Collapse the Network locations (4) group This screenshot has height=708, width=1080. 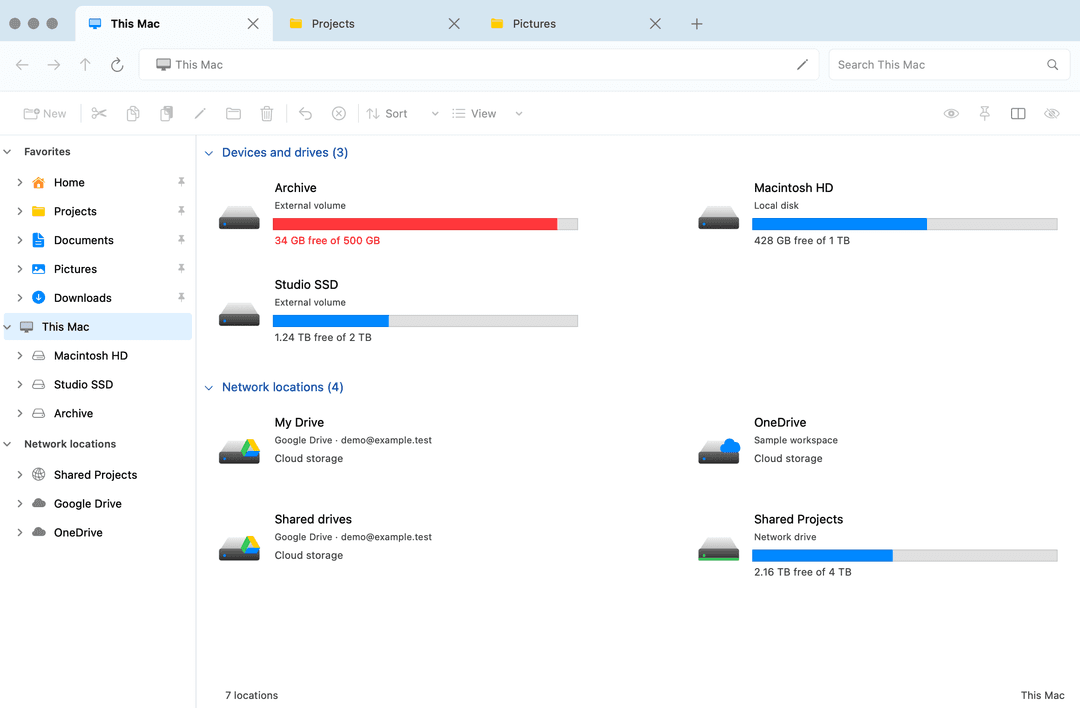[209, 388]
